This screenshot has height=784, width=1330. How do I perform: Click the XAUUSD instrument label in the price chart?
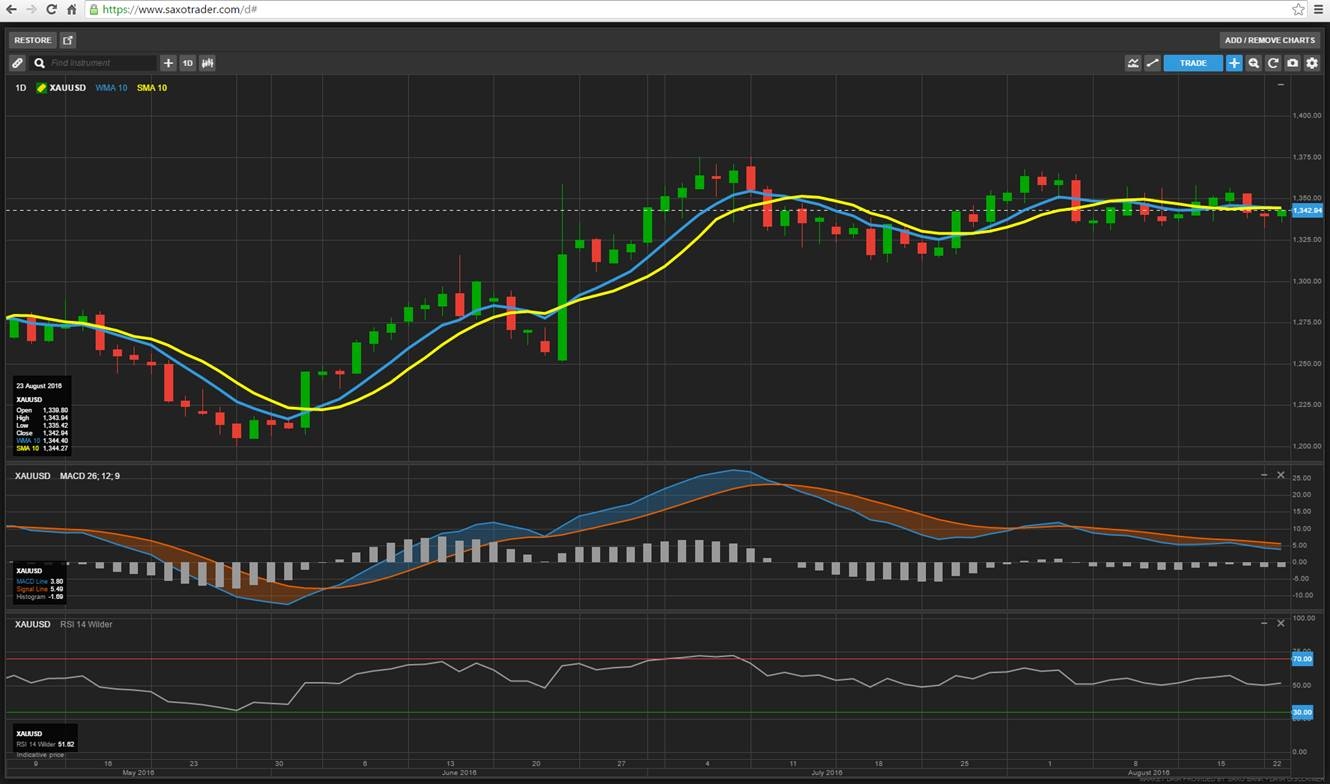(x=67, y=88)
